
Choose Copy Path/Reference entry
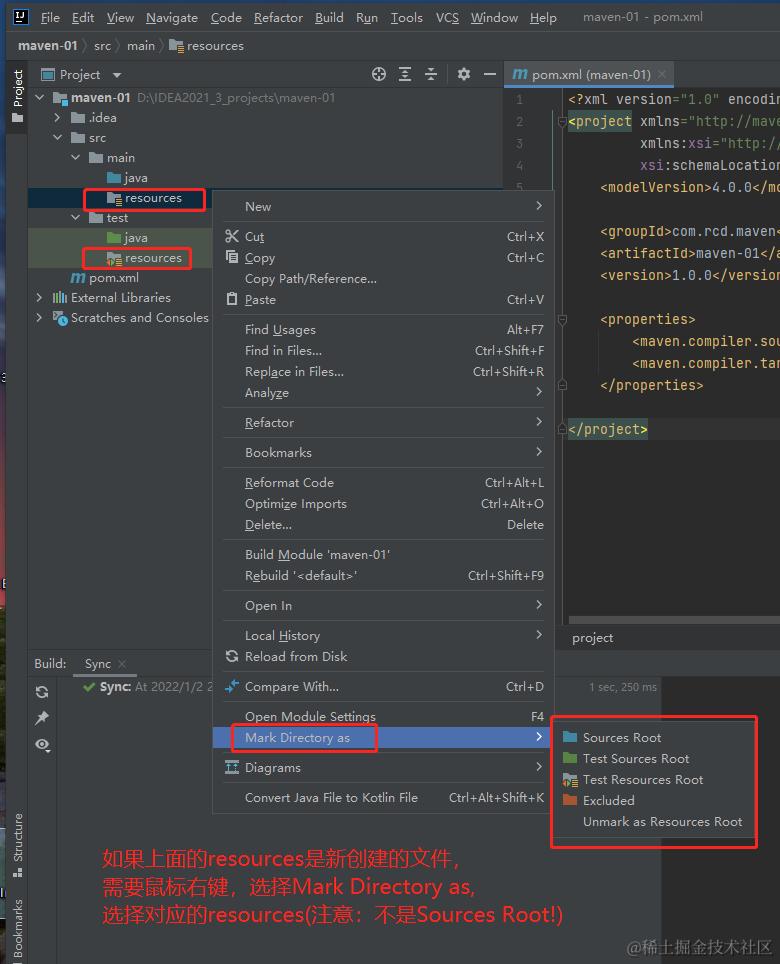[x=383, y=279]
